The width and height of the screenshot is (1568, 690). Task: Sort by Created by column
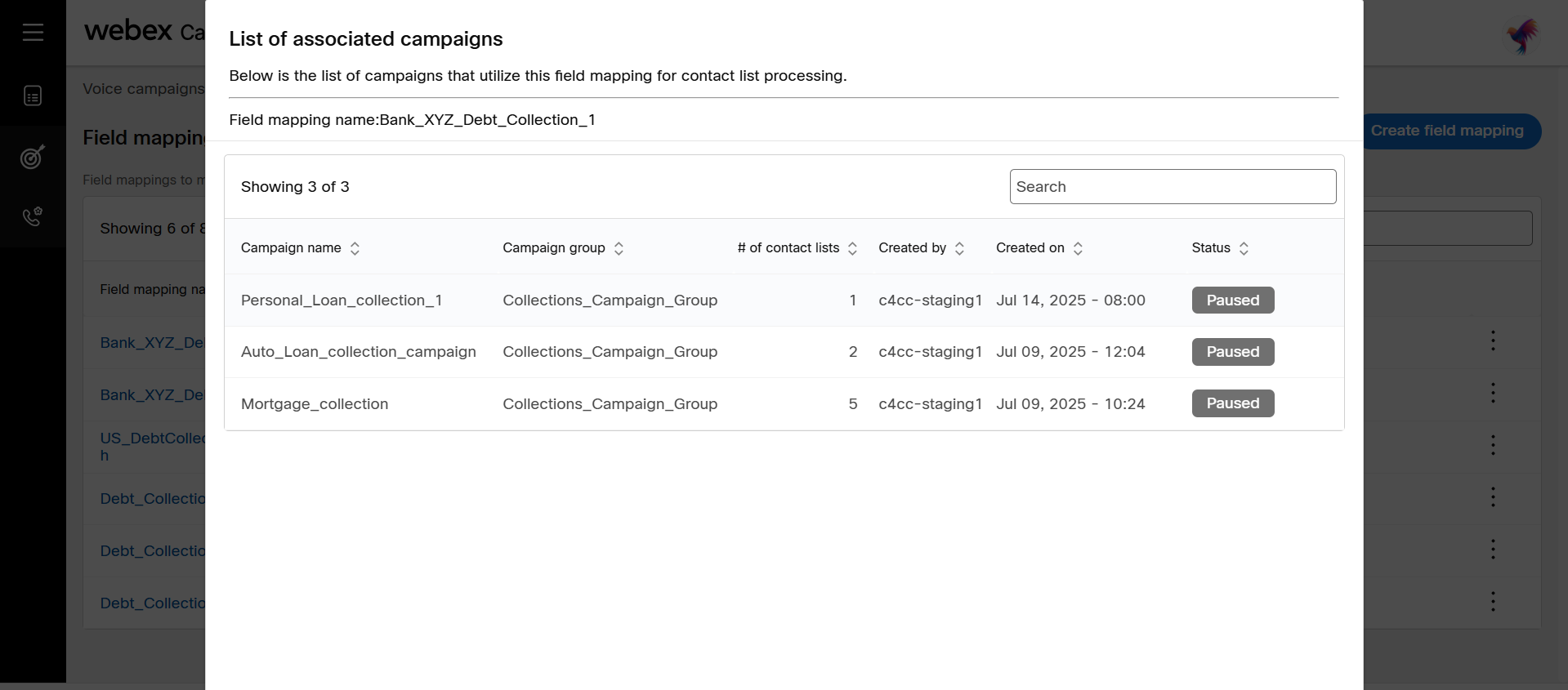[x=959, y=248]
